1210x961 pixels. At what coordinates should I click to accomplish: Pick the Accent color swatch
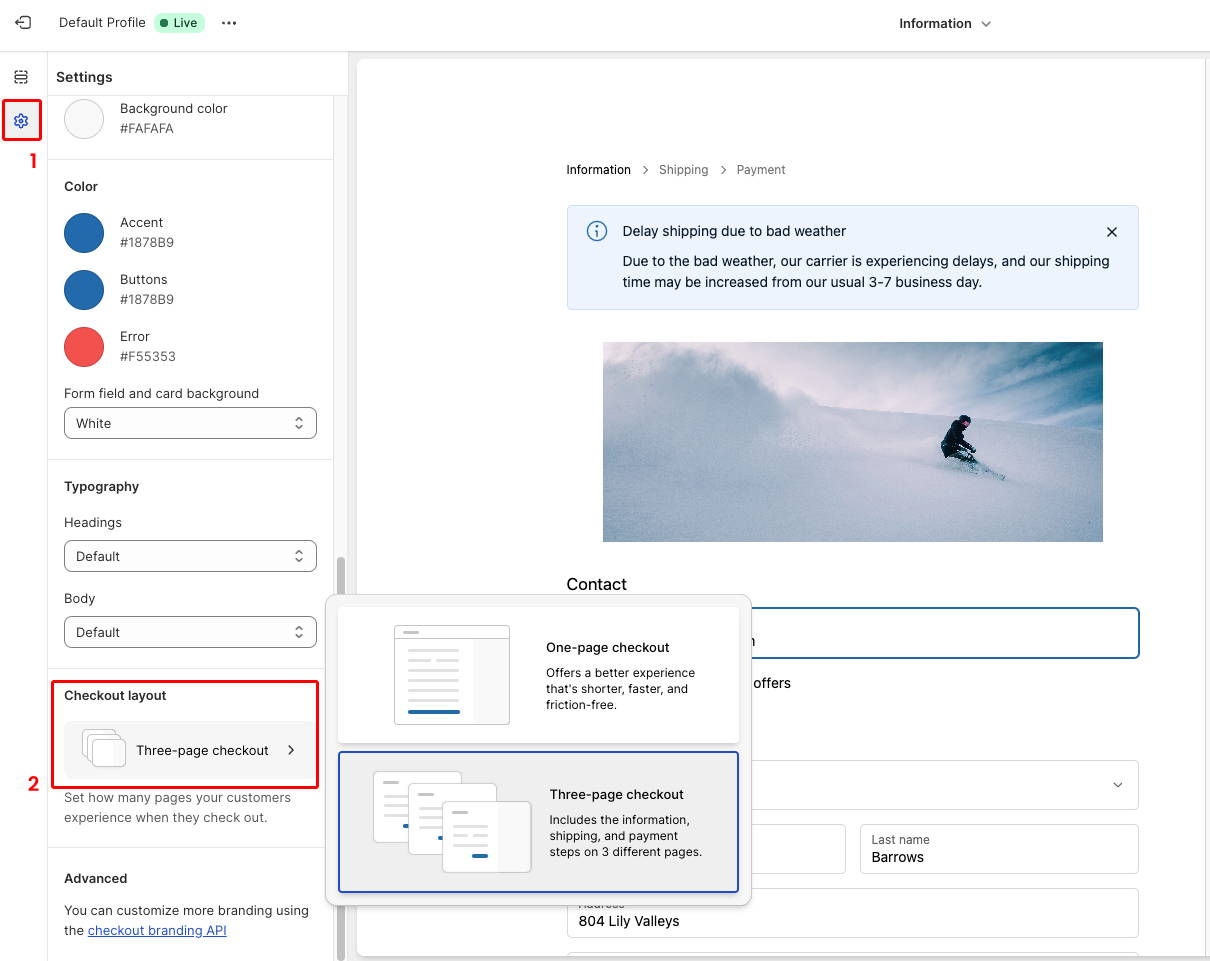click(x=84, y=233)
